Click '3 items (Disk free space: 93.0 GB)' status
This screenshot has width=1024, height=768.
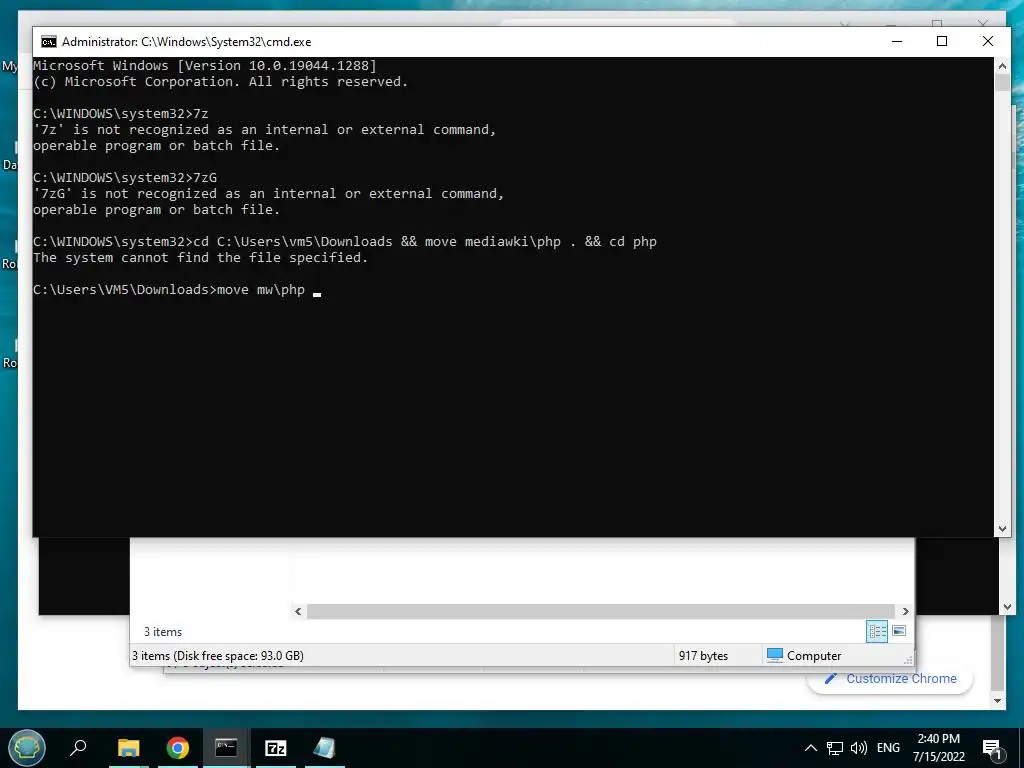click(218, 656)
